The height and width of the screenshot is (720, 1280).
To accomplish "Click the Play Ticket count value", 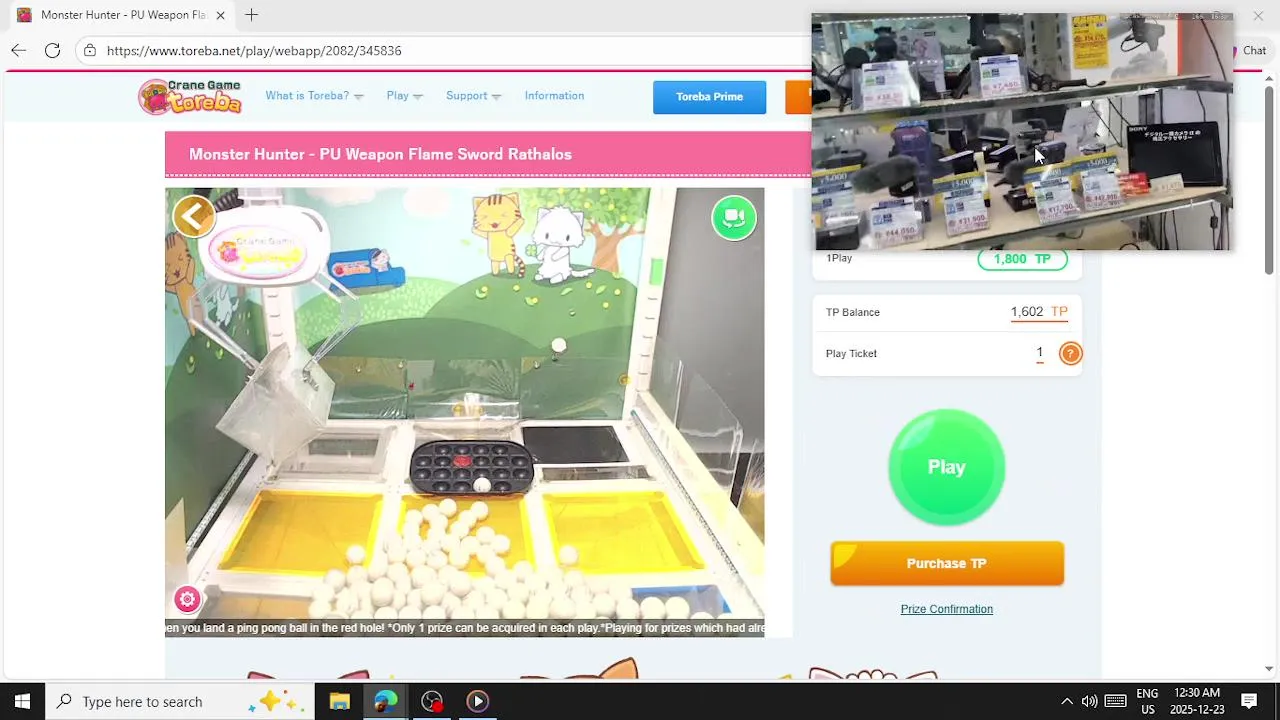I will click(1040, 353).
